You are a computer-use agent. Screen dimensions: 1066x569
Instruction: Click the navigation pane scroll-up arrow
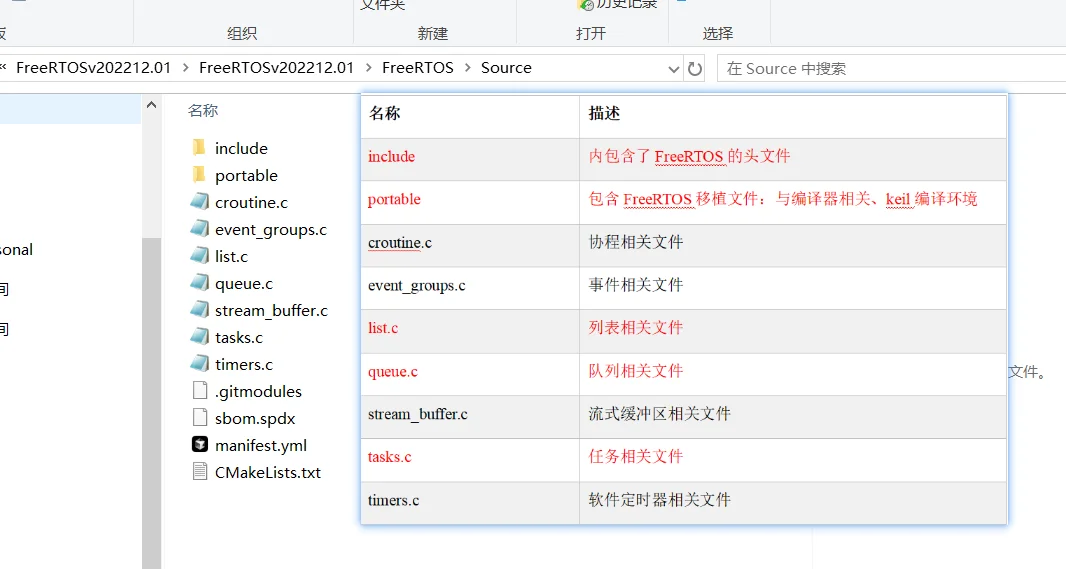coord(152,105)
